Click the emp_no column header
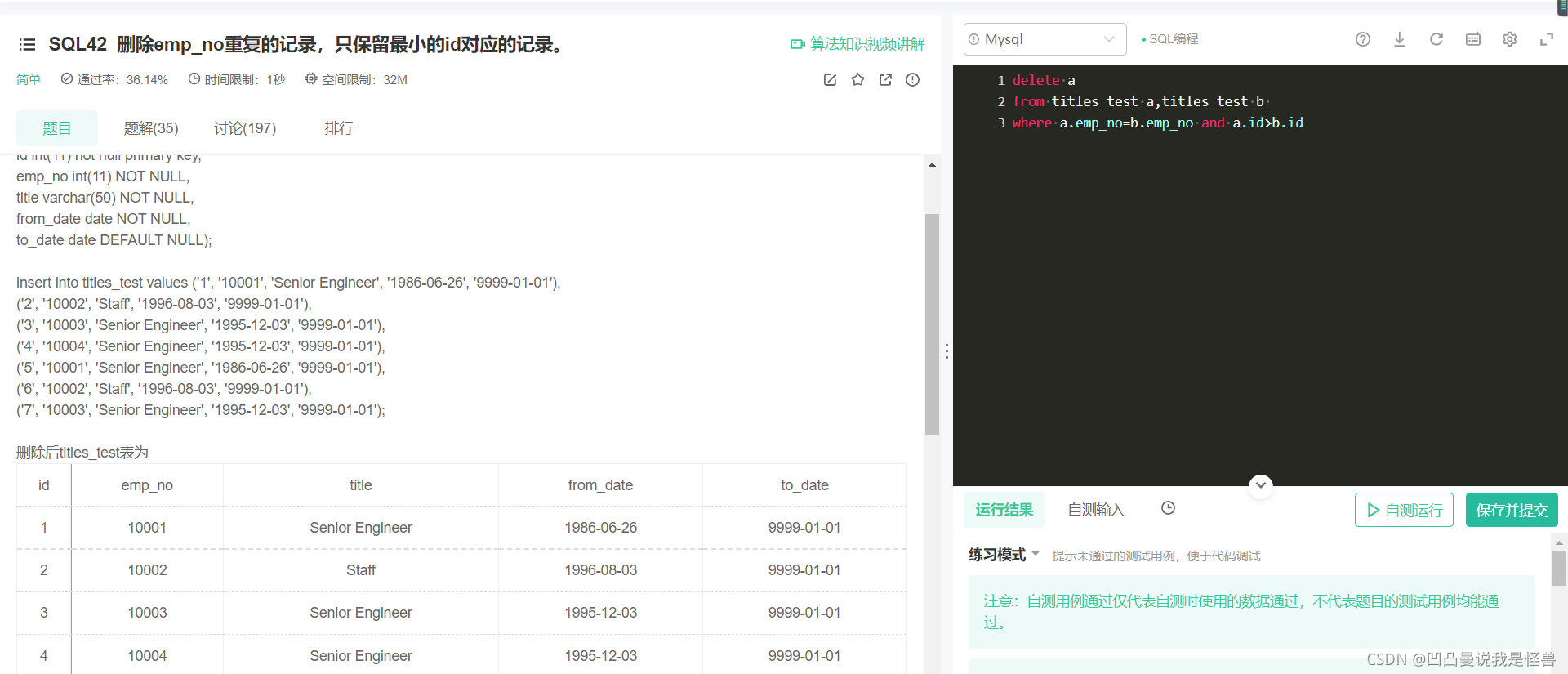This screenshot has width=1568, height=674. click(x=147, y=485)
